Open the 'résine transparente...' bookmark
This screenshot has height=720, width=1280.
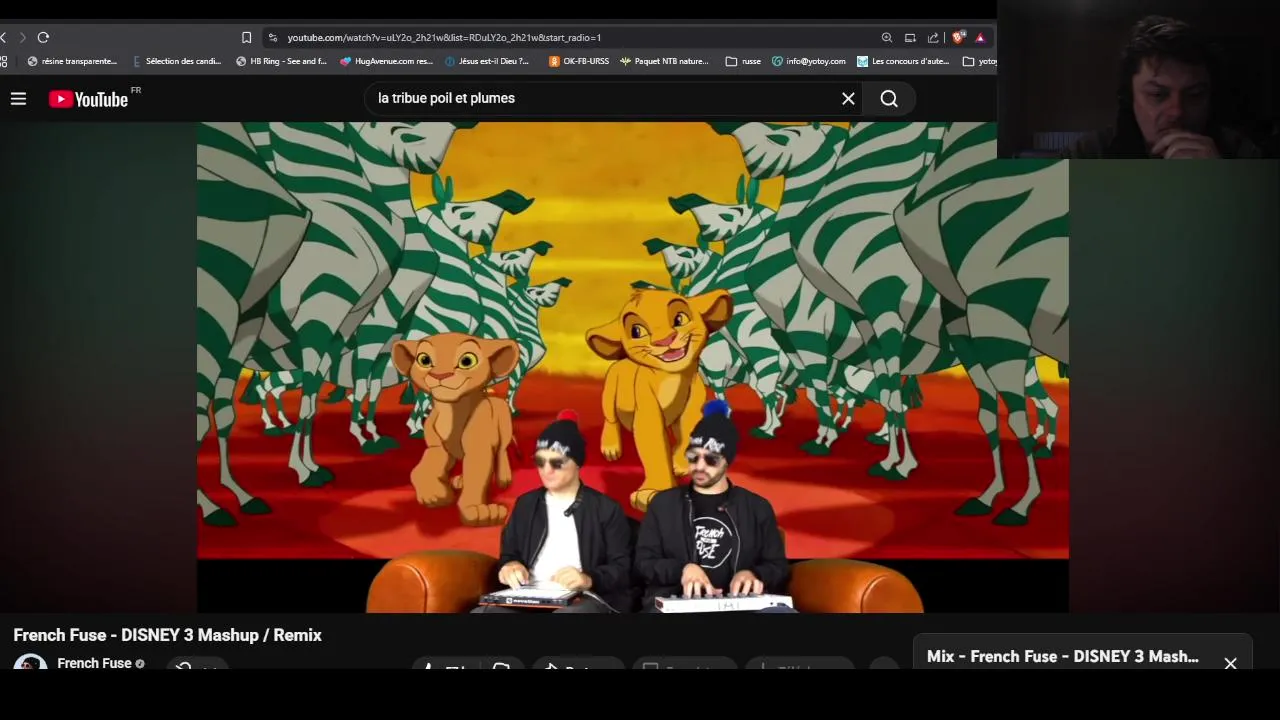coord(72,61)
